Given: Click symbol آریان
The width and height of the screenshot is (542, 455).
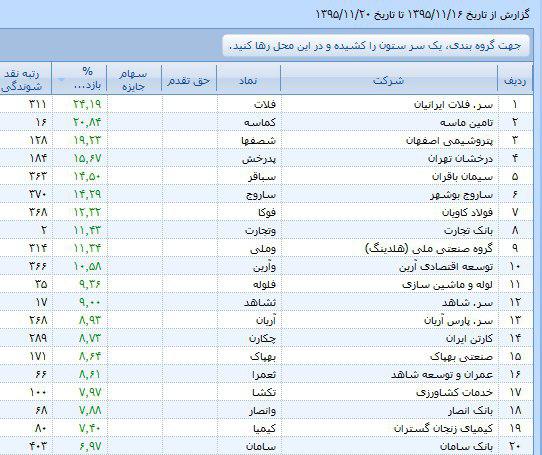Looking at the screenshot, I should point(266,320).
